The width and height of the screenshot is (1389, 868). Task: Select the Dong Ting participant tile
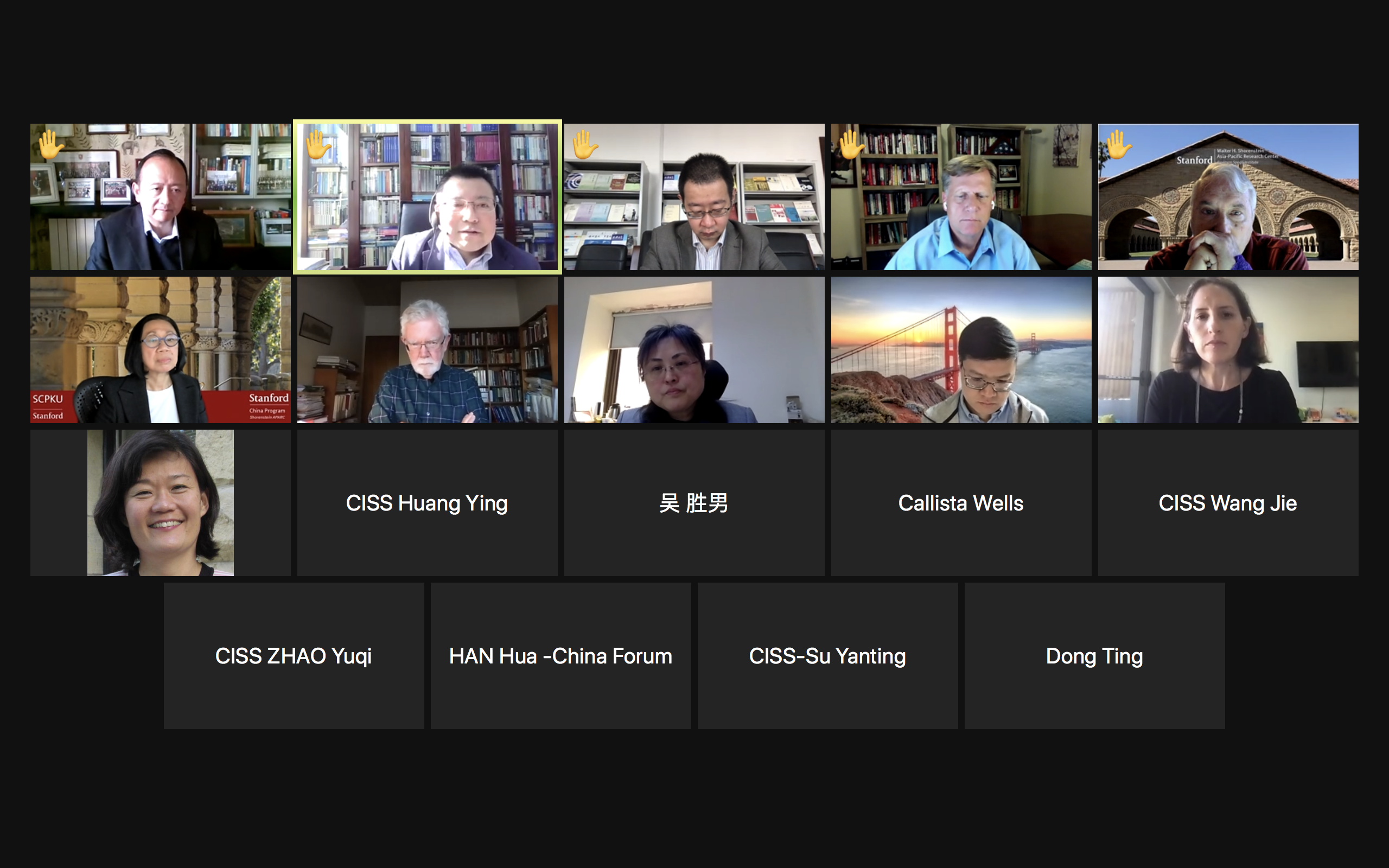click(1094, 655)
